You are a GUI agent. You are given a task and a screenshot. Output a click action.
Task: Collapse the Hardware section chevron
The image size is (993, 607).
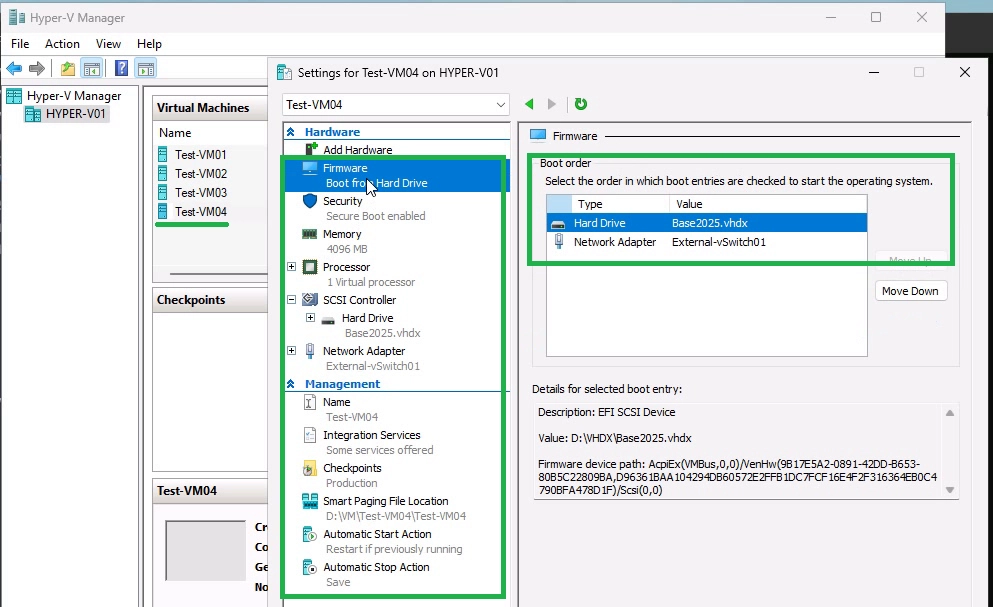coord(291,132)
